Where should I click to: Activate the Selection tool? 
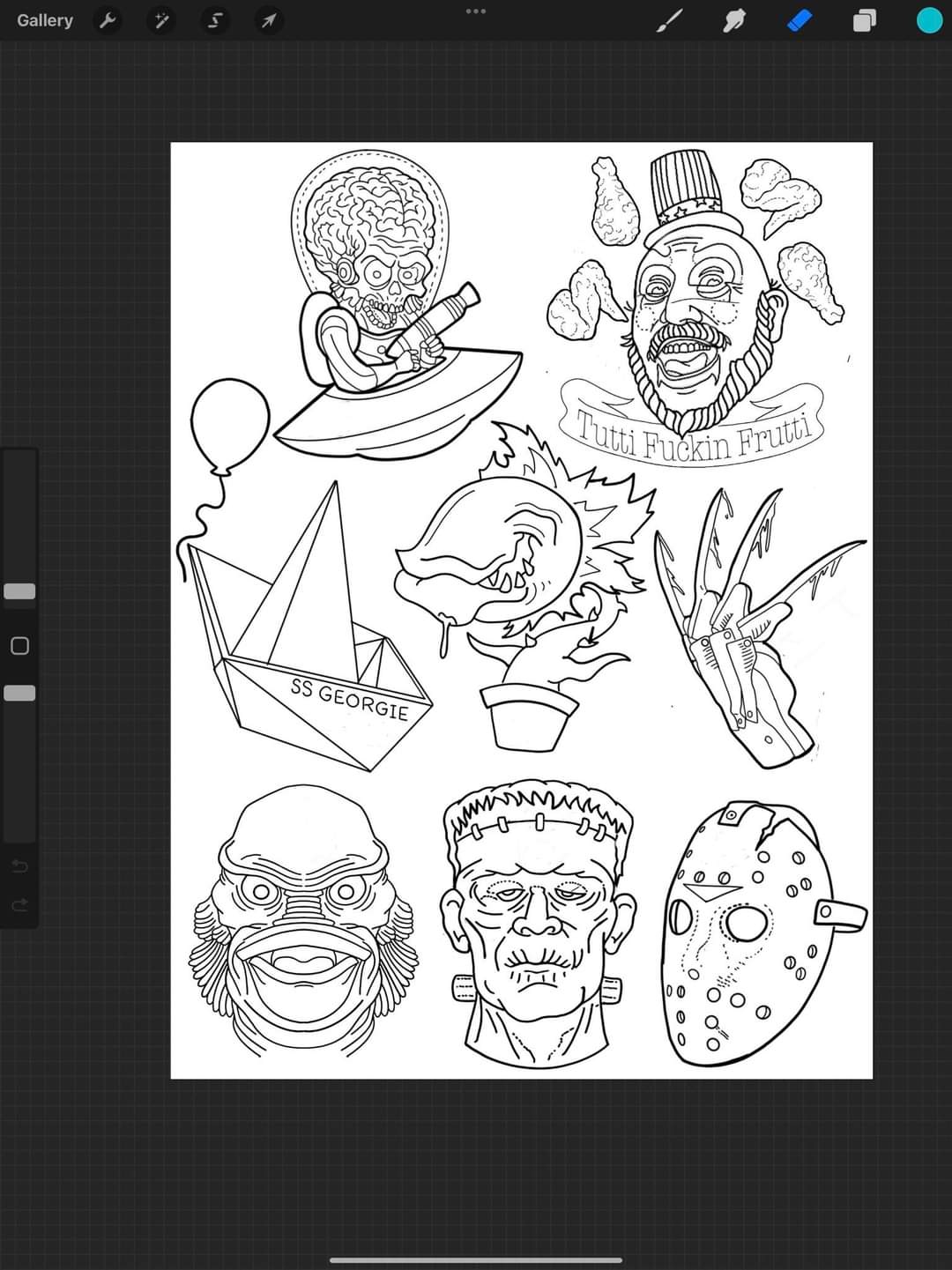click(x=215, y=20)
